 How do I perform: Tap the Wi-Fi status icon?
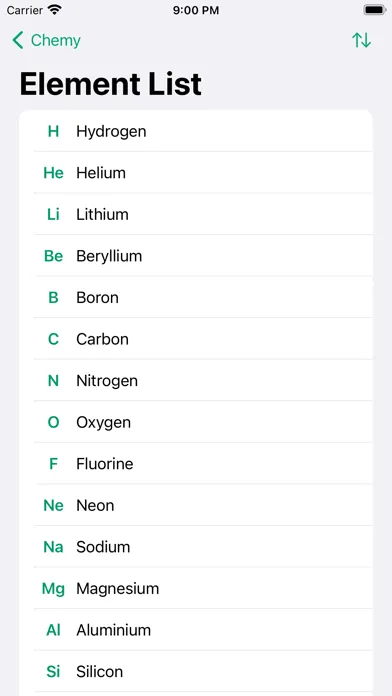click(x=55, y=10)
